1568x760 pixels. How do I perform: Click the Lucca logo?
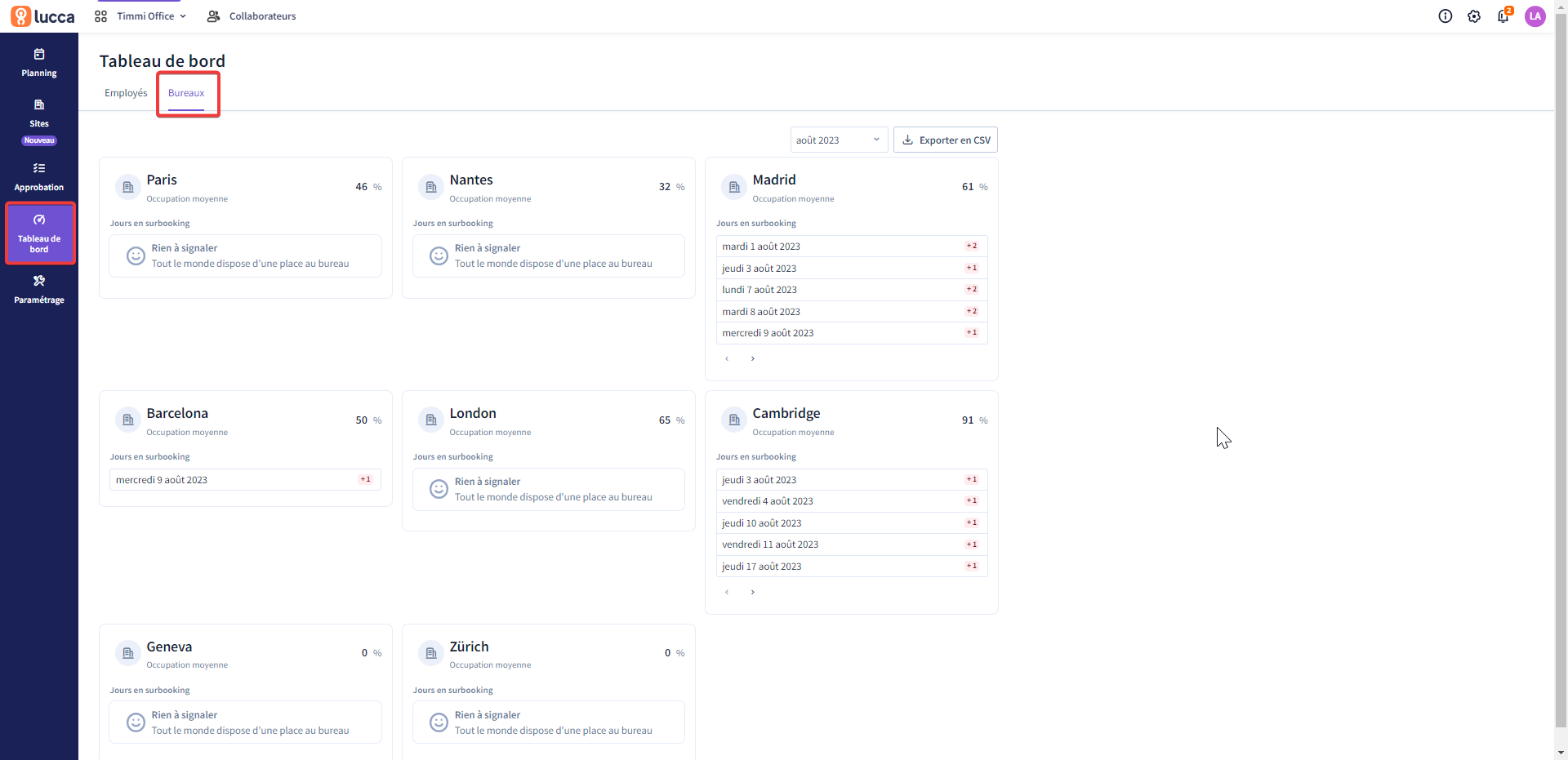[42, 16]
